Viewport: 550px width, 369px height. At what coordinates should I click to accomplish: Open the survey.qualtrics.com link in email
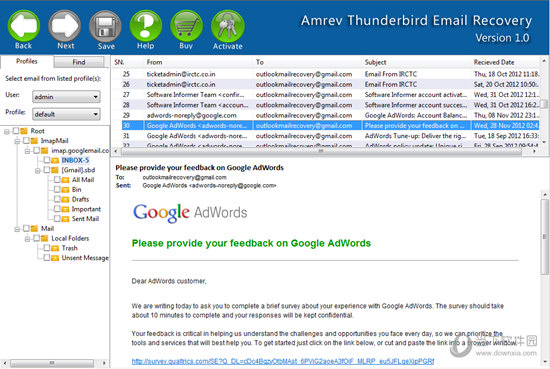click(283, 361)
